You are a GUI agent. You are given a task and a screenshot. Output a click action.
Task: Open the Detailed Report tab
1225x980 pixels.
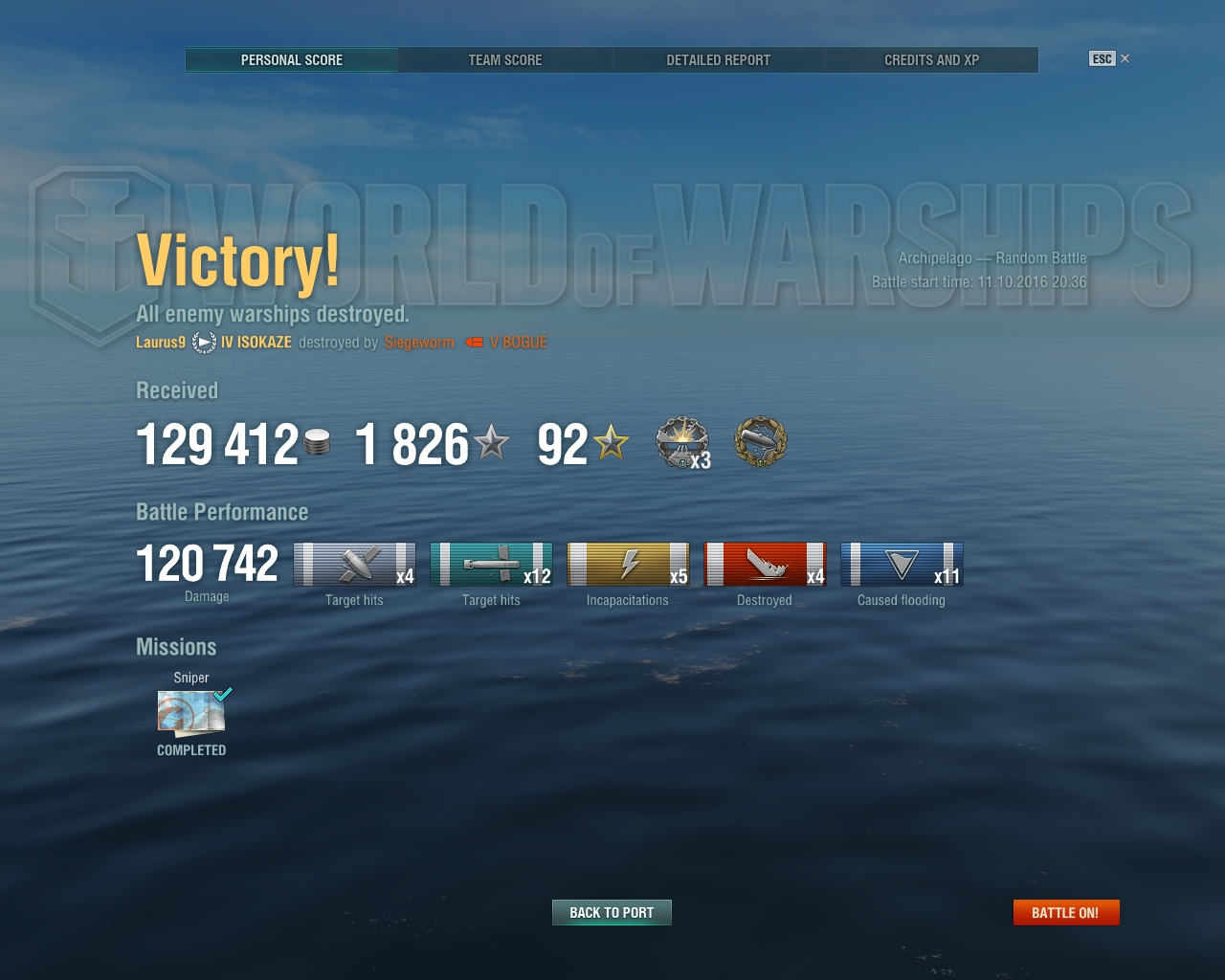tap(719, 60)
